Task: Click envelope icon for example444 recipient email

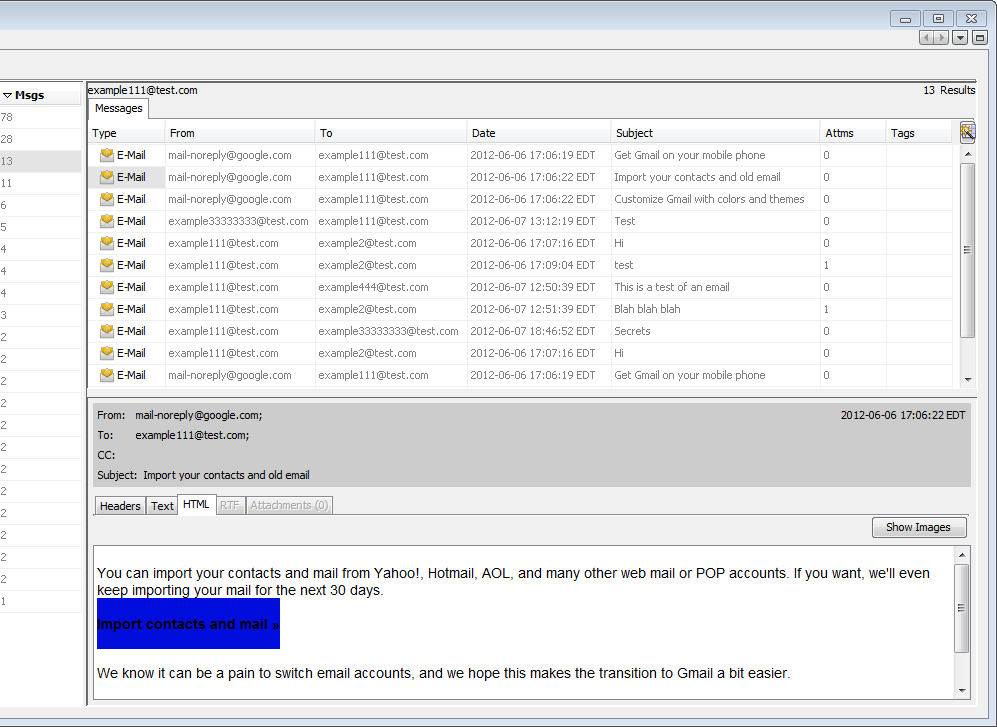Action: click(106, 287)
